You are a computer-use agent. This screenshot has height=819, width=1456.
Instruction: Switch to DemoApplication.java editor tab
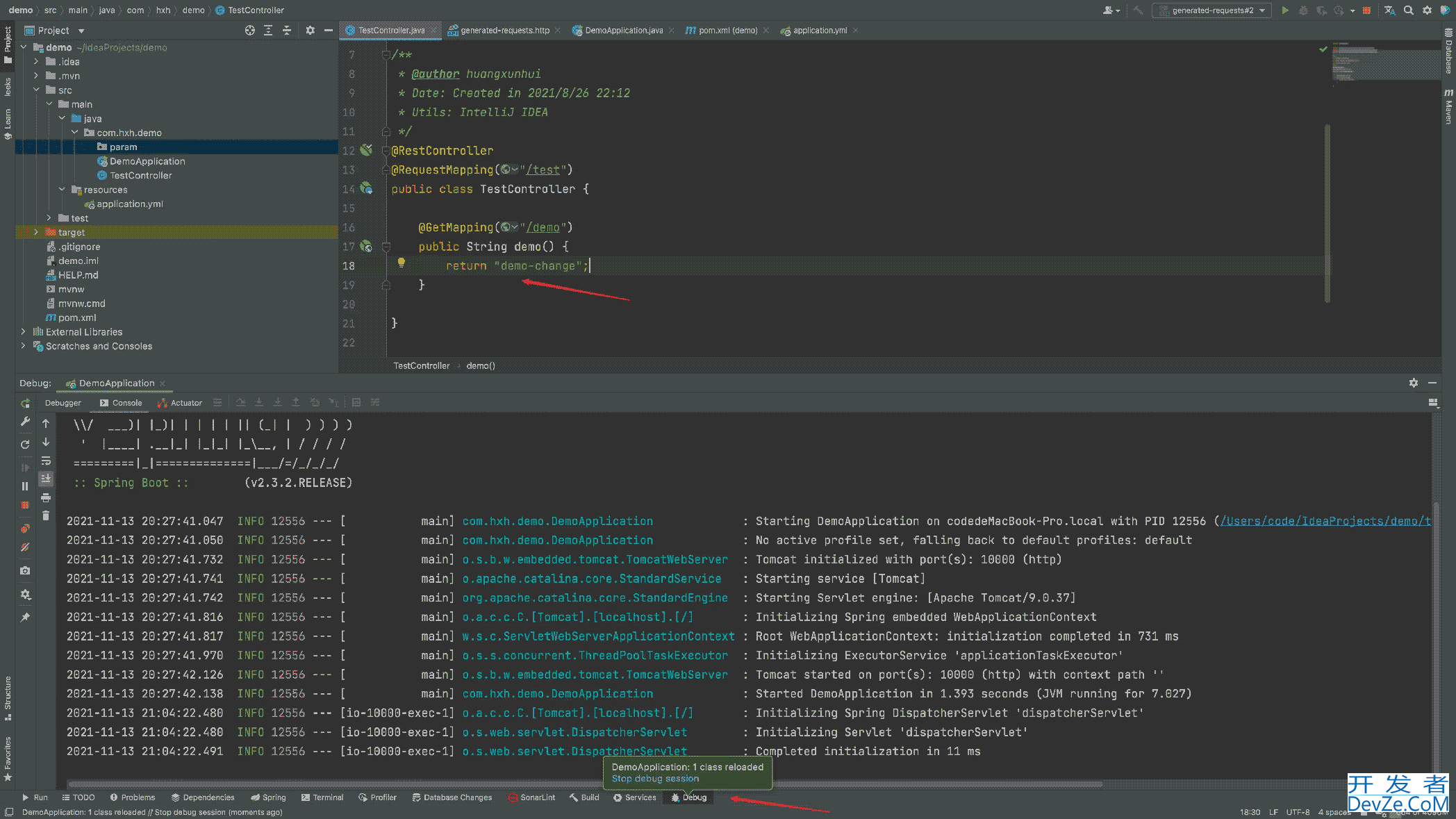pos(624,31)
